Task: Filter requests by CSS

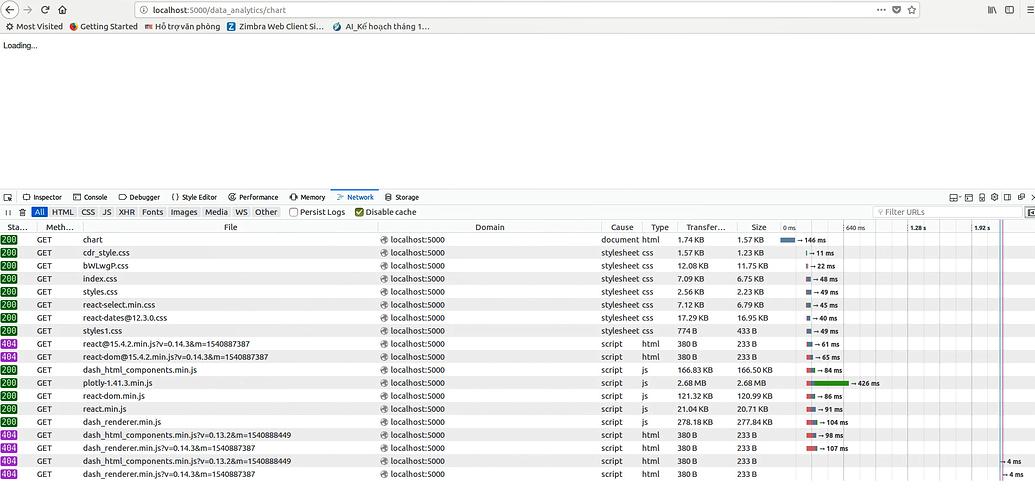Action: [x=88, y=213]
